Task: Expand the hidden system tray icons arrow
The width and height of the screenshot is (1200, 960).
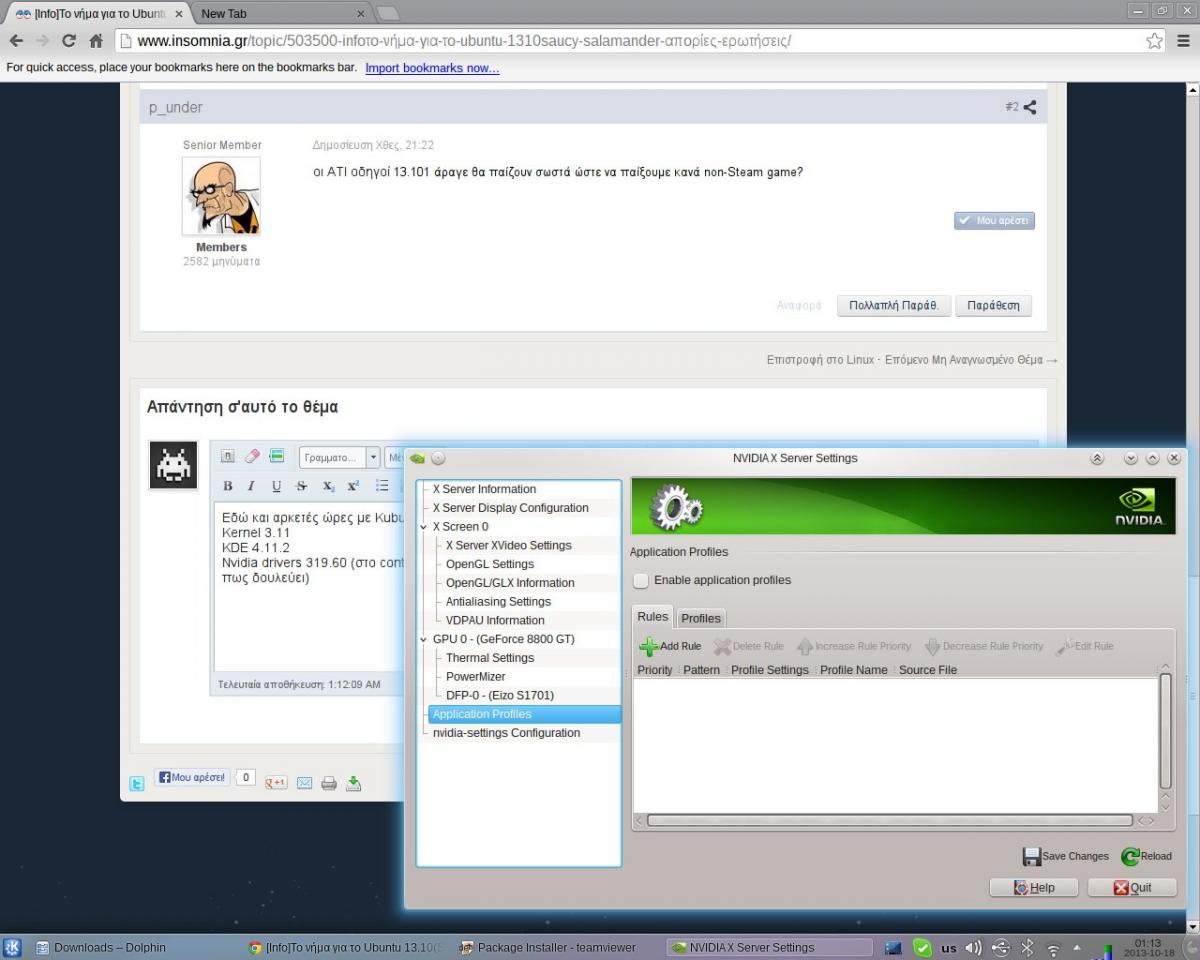Action: coord(1077,947)
